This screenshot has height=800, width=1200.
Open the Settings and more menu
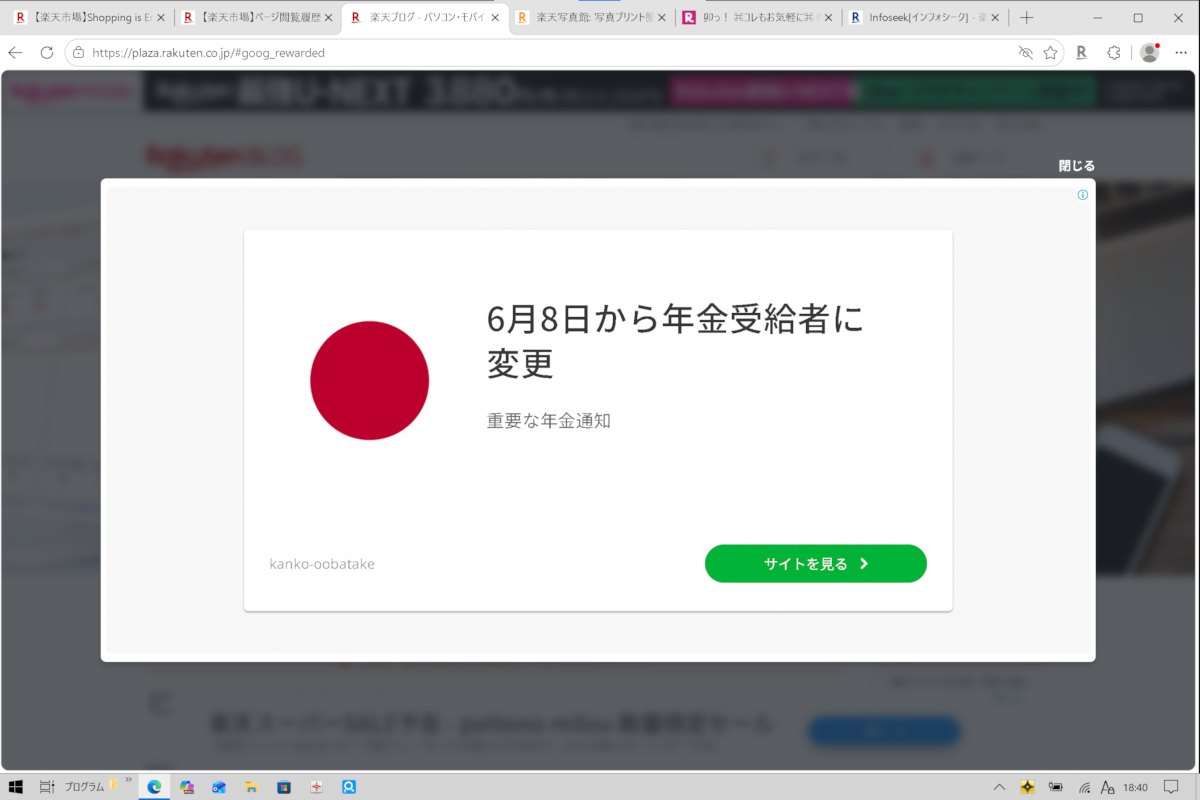[1182, 53]
